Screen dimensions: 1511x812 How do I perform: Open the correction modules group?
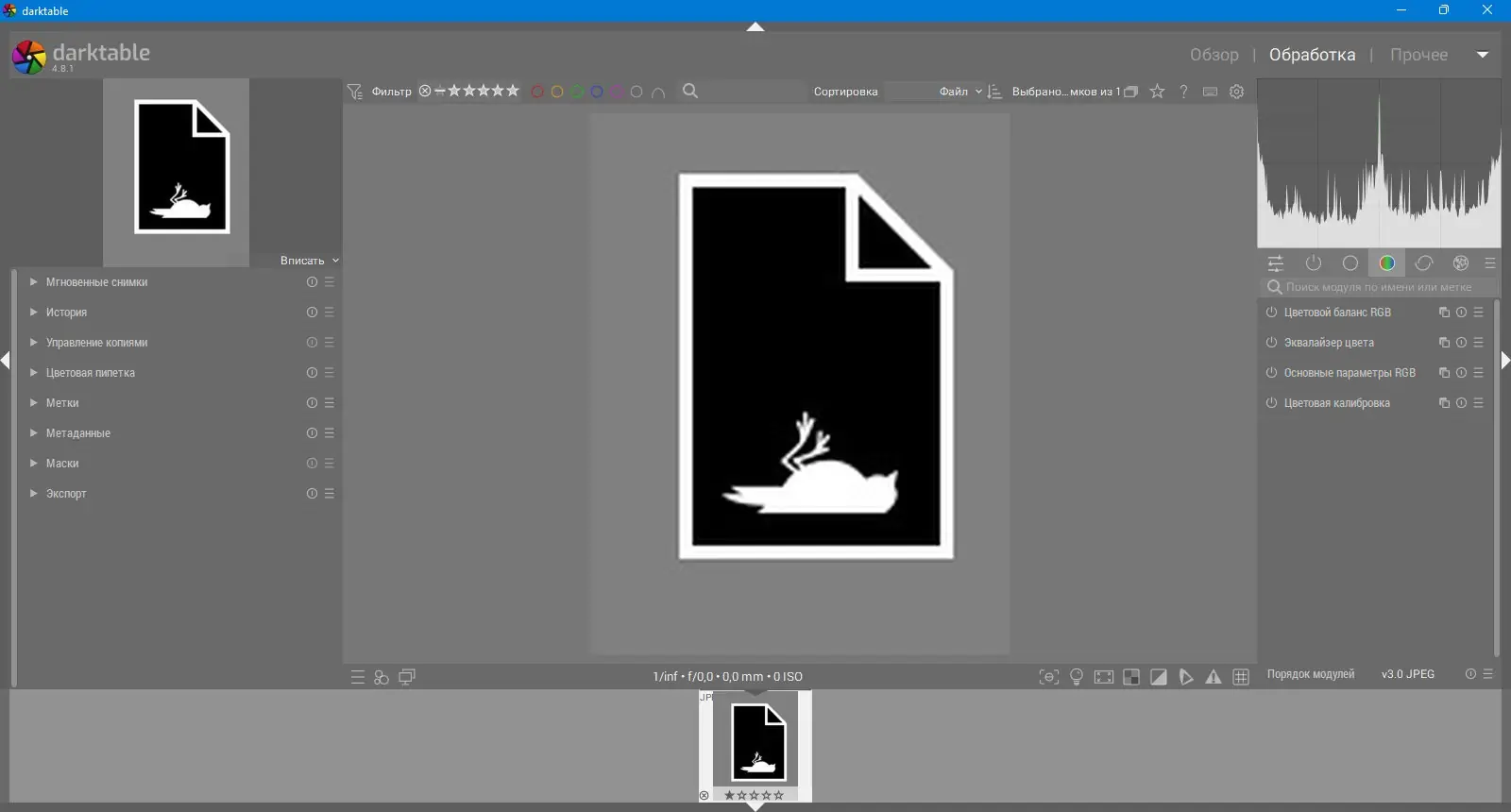[1424, 263]
